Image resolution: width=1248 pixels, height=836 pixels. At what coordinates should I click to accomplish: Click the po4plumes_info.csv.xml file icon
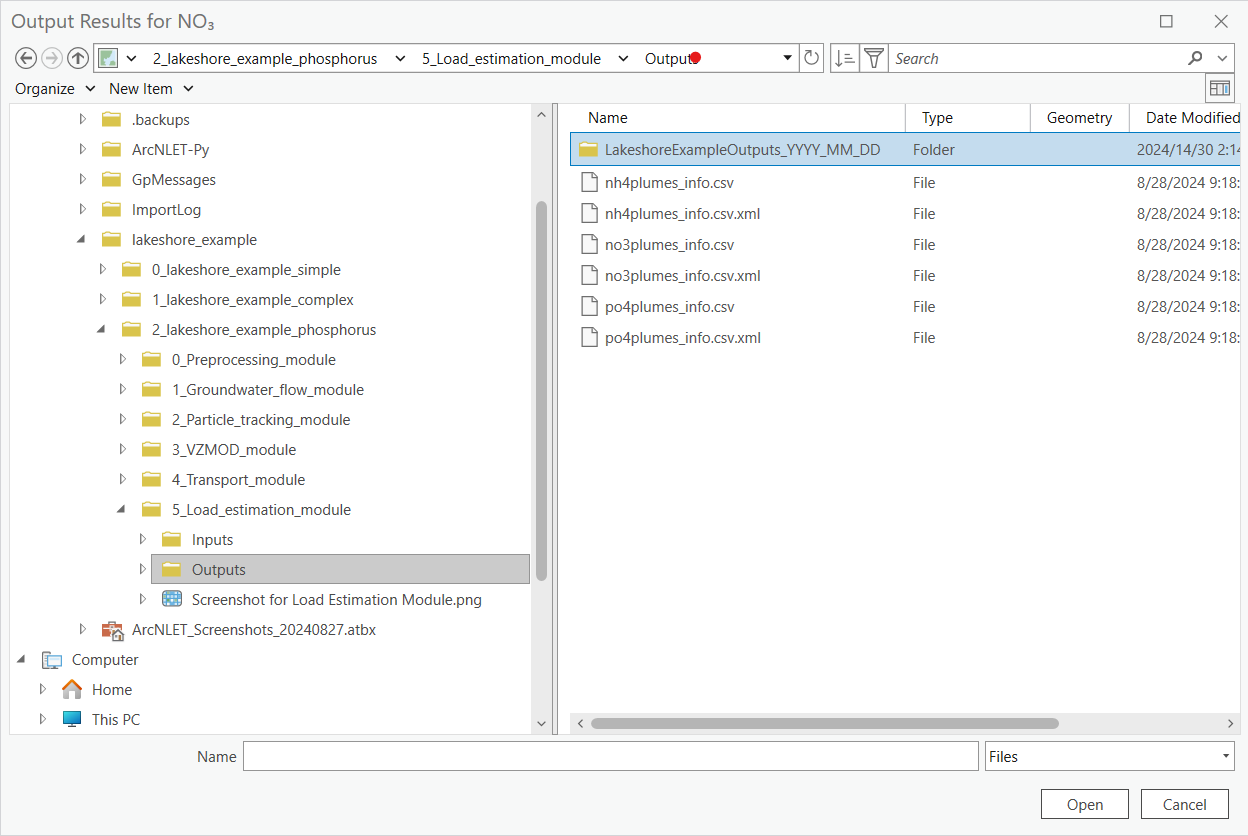[589, 338]
